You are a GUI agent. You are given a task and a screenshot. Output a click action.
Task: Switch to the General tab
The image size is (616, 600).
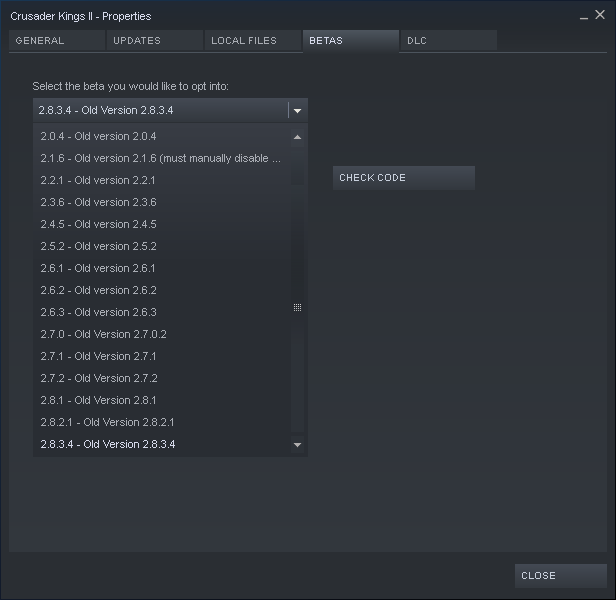[57, 40]
